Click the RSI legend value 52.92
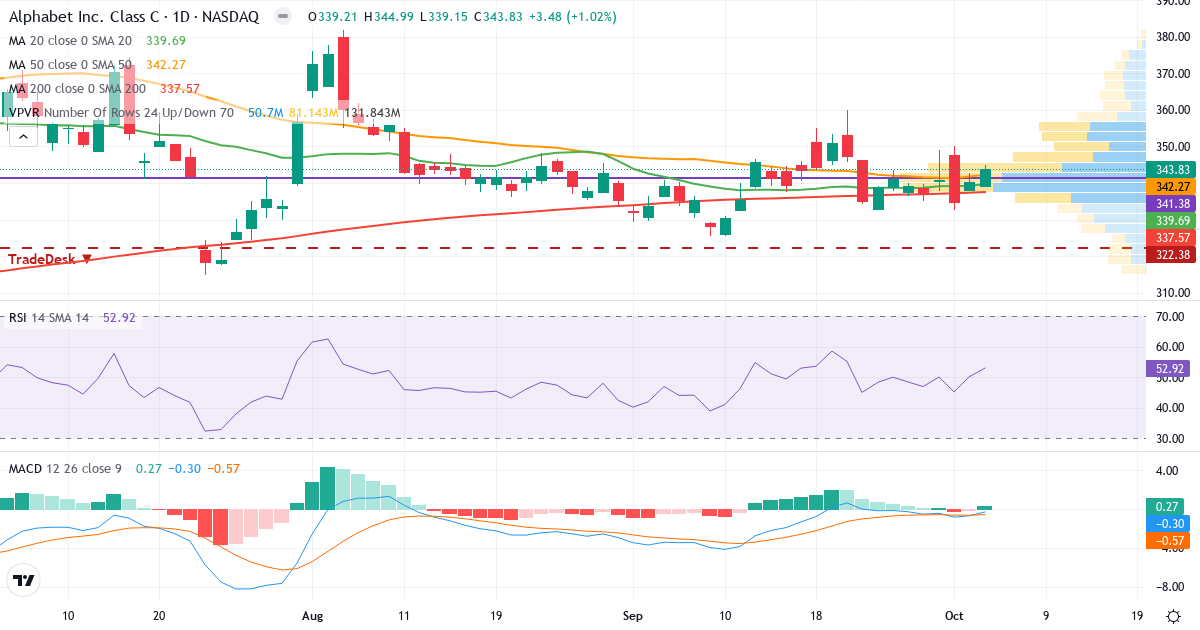 (118, 318)
